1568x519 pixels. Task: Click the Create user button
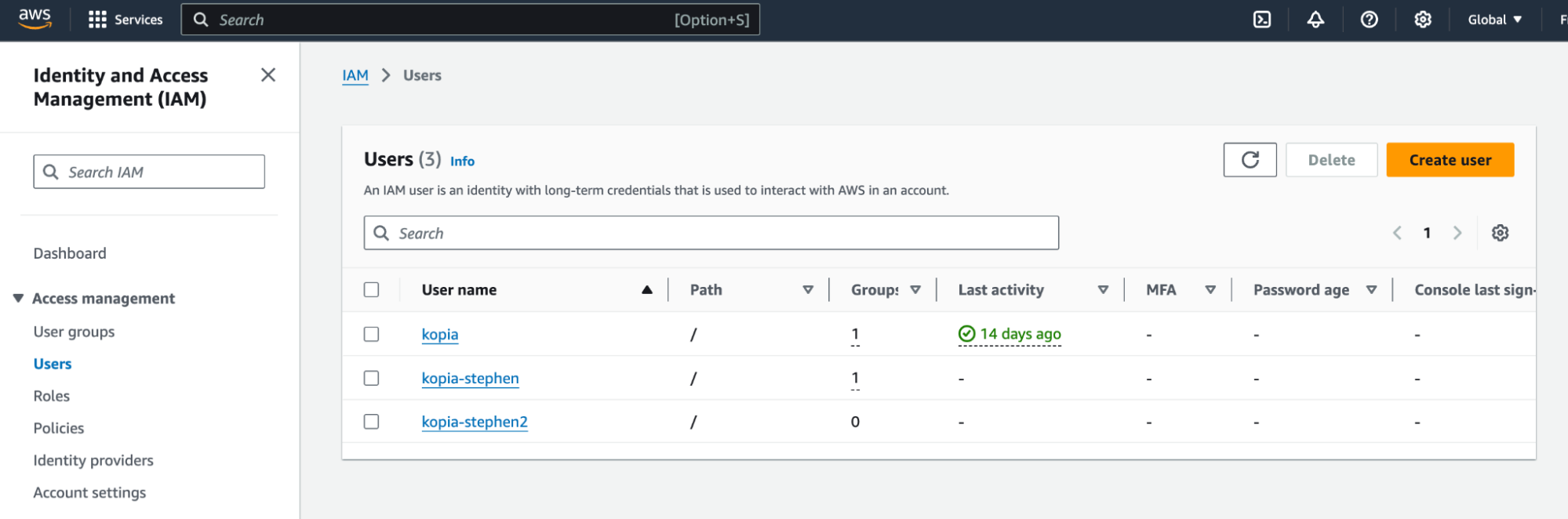[1450, 160]
